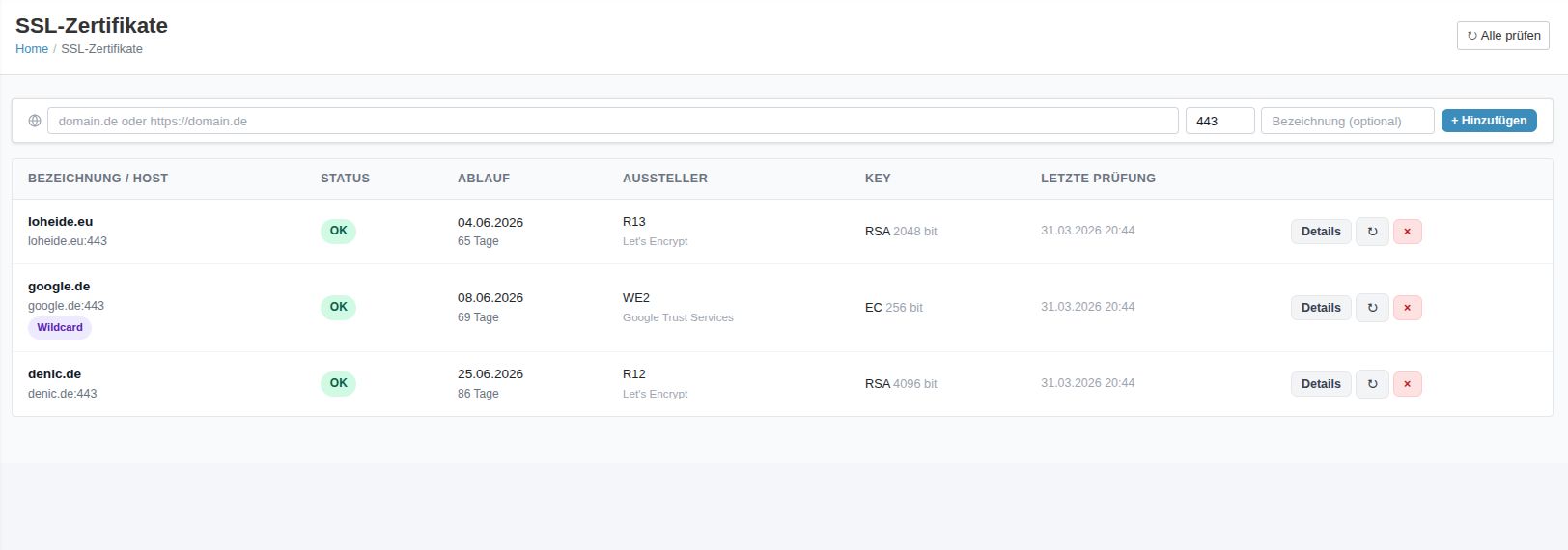This screenshot has width=1568, height=550.
Task: Click the OK status badge for denic.de
Action: coord(338,383)
